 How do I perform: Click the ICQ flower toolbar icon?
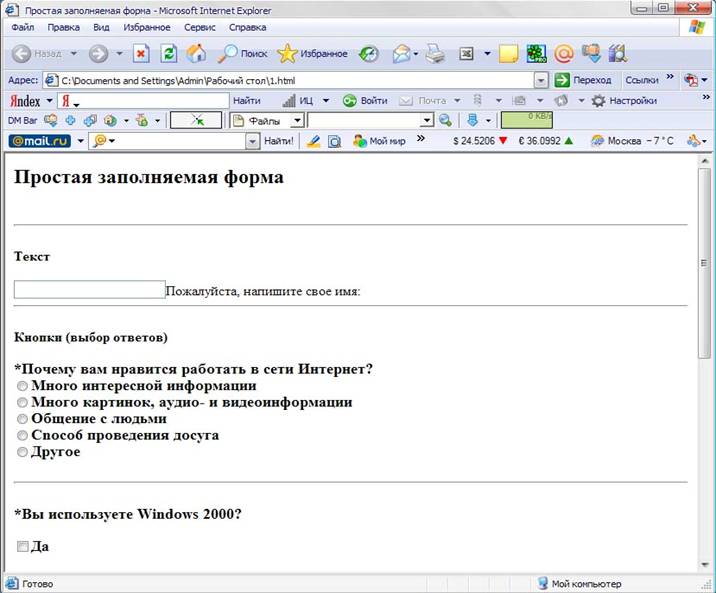click(x=536, y=54)
